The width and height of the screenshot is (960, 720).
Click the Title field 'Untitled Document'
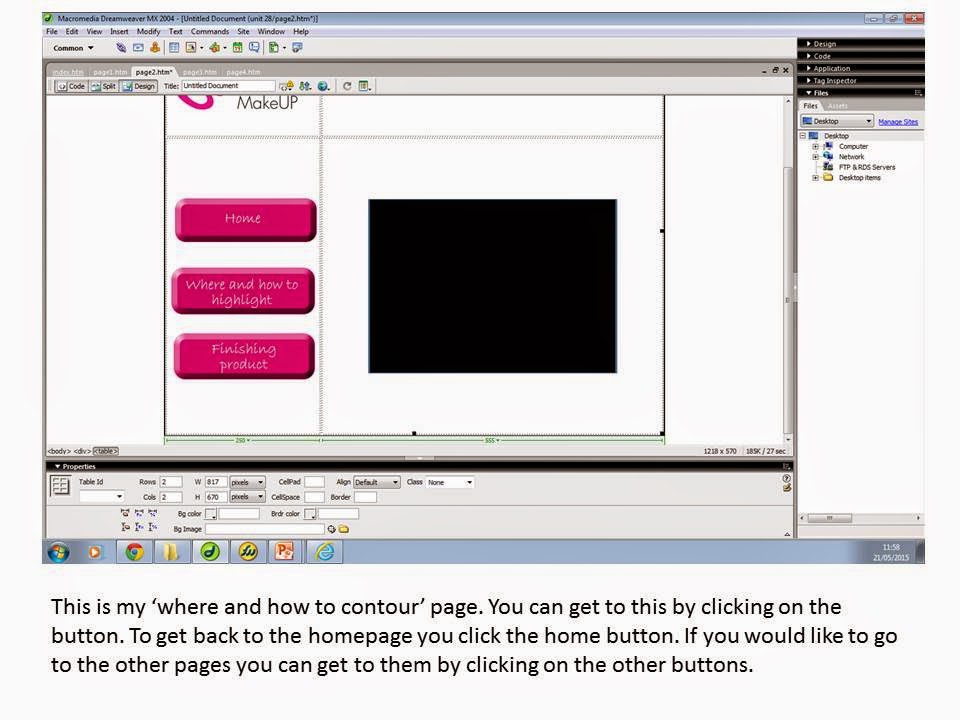[x=228, y=86]
